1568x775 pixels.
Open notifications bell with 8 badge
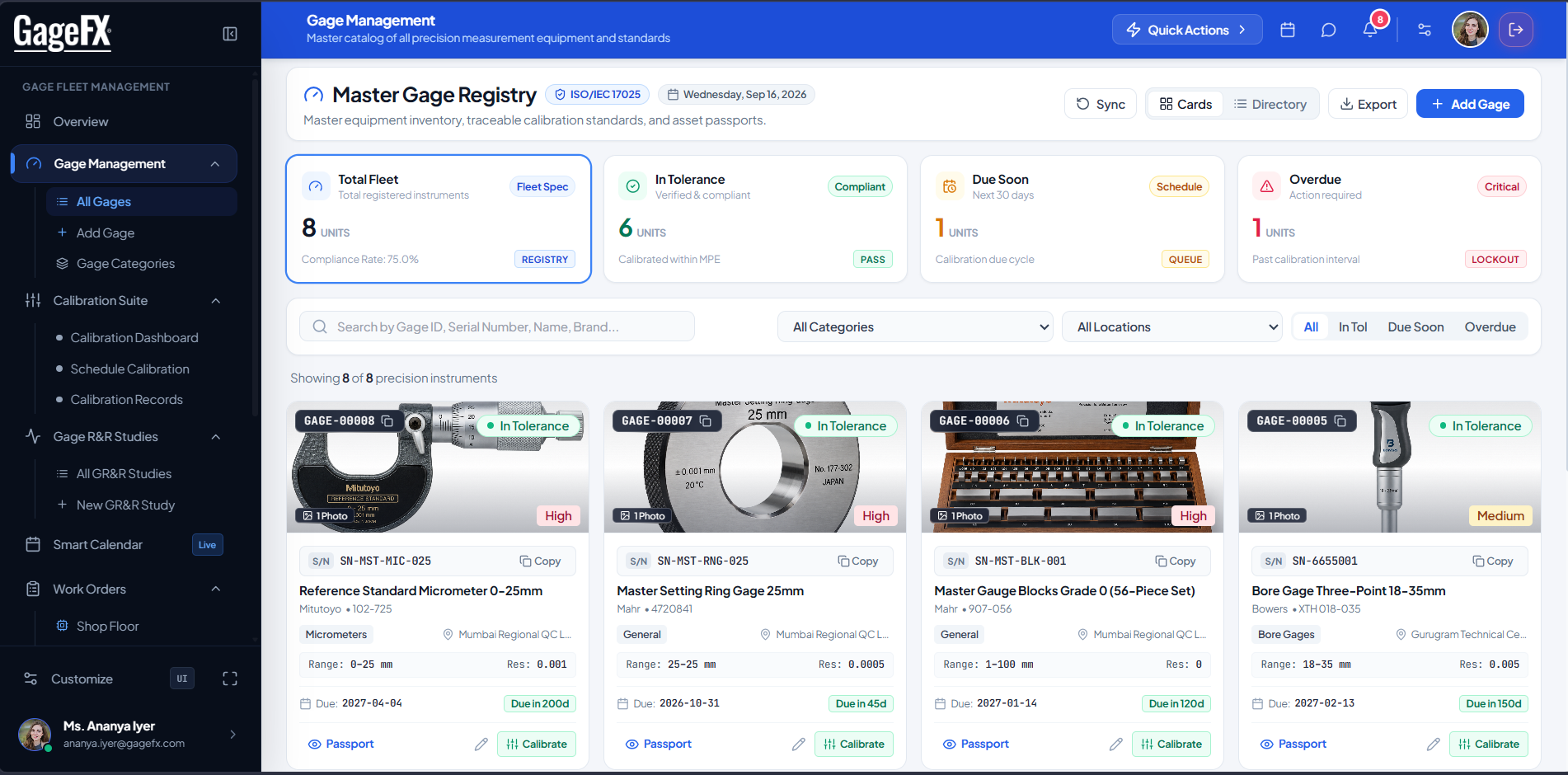[1370, 30]
